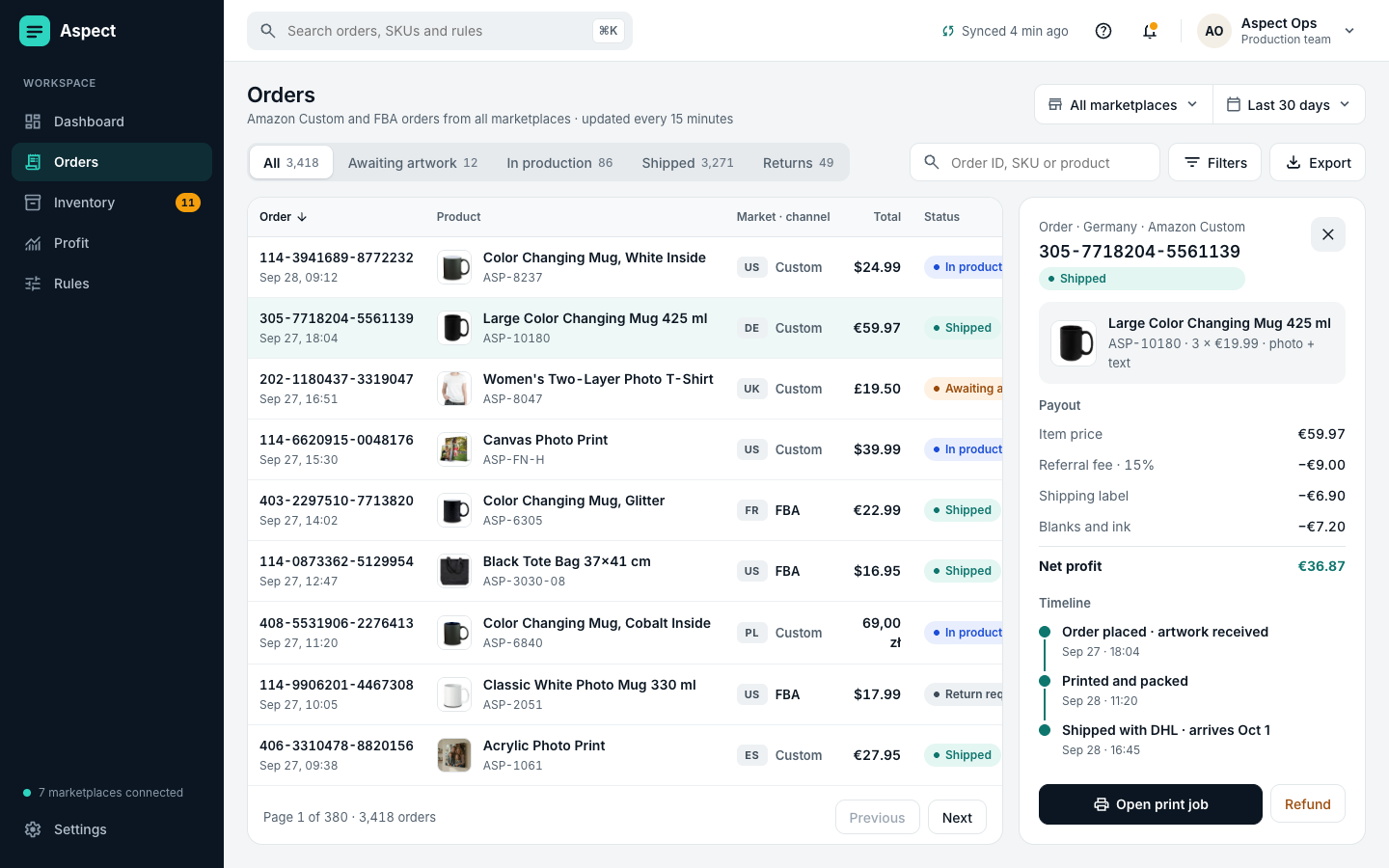Click the sync status icon

click(948, 31)
